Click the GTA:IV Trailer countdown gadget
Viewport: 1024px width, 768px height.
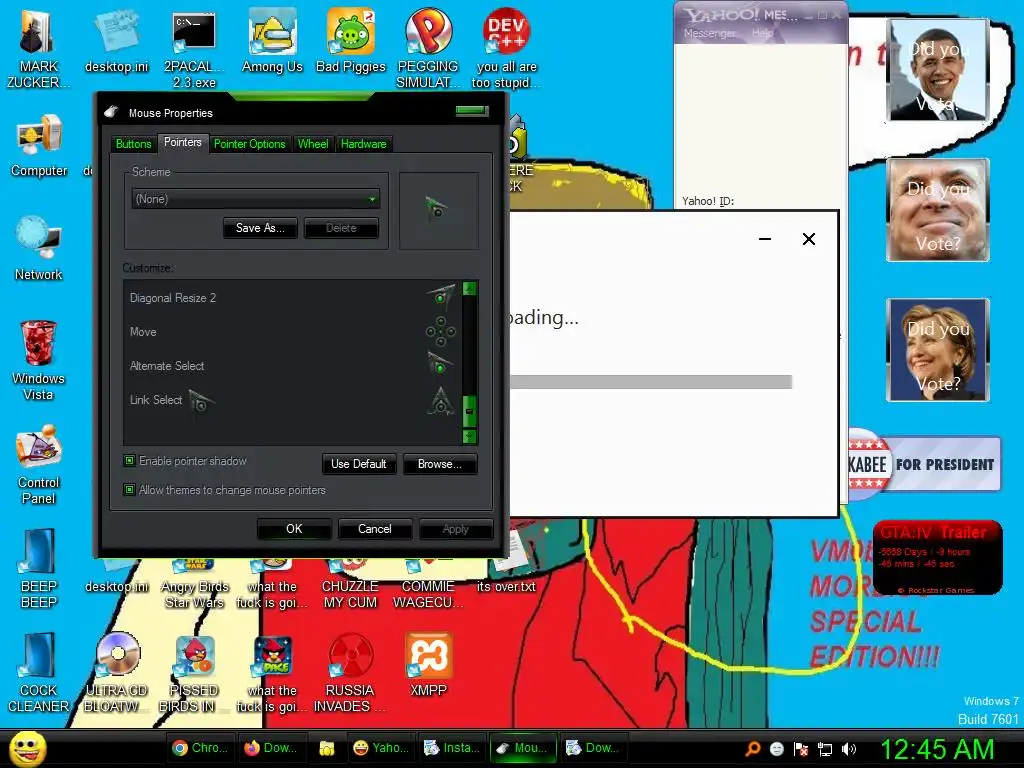[936, 557]
